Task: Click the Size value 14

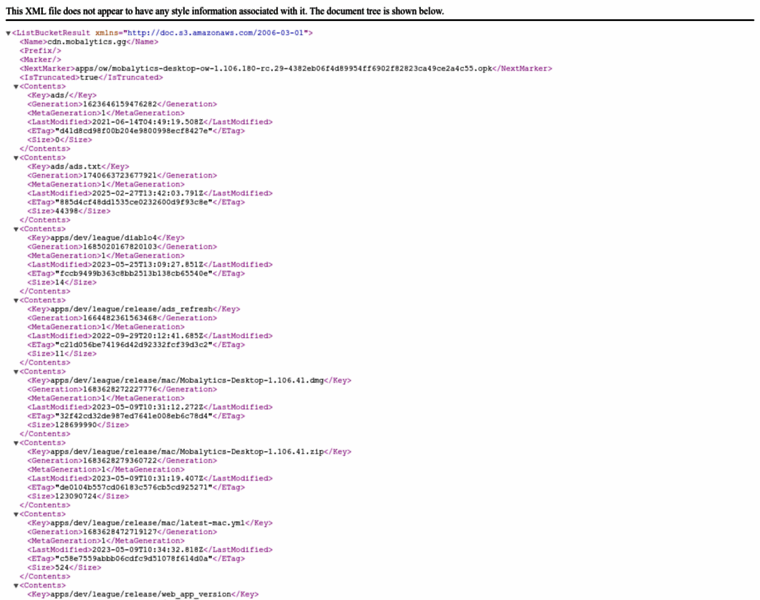Action: pyautogui.click(x=60, y=283)
